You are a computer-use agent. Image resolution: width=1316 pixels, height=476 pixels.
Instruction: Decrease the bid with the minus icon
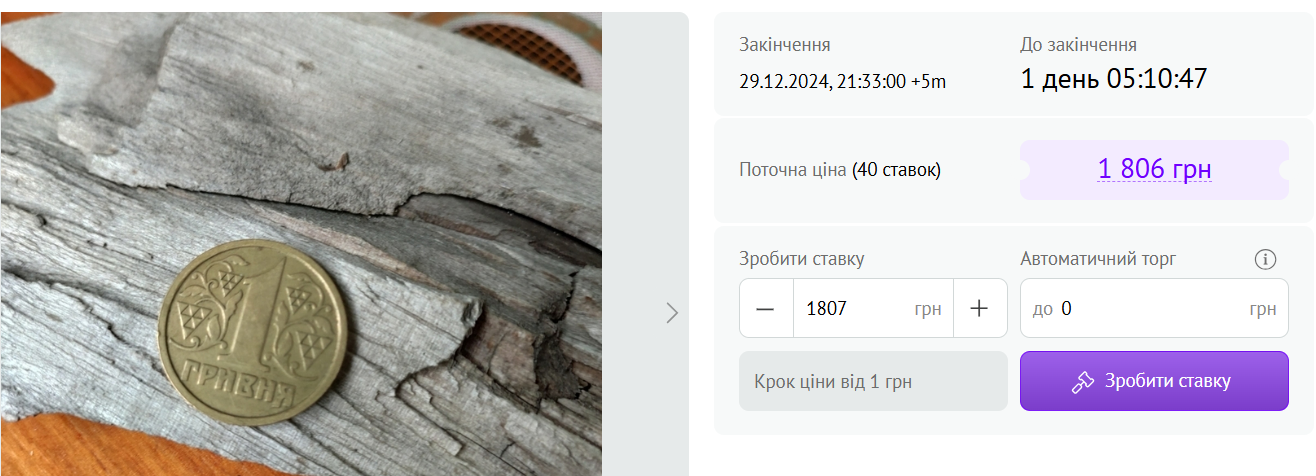[x=765, y=309]
